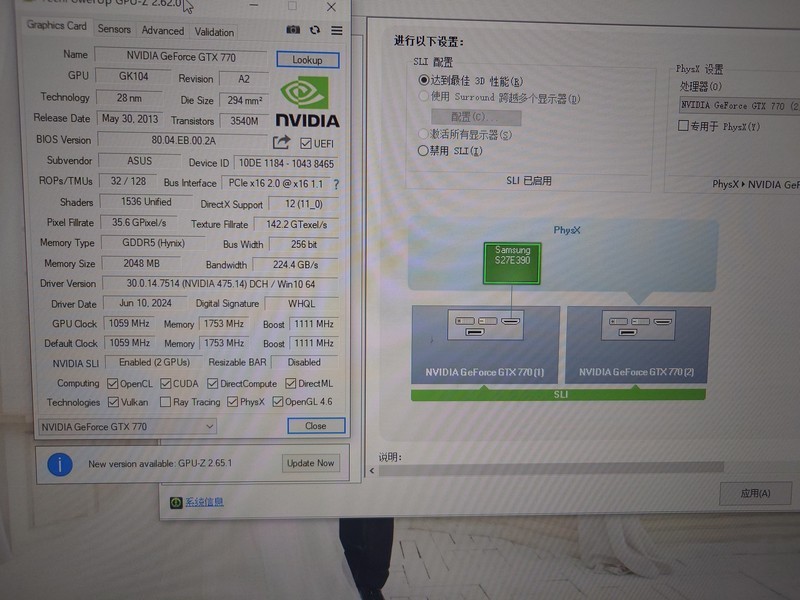Screen dimensions: 800x600
Task: Toggle the OpenGL 4.6 checkbox
Action: 278,403
